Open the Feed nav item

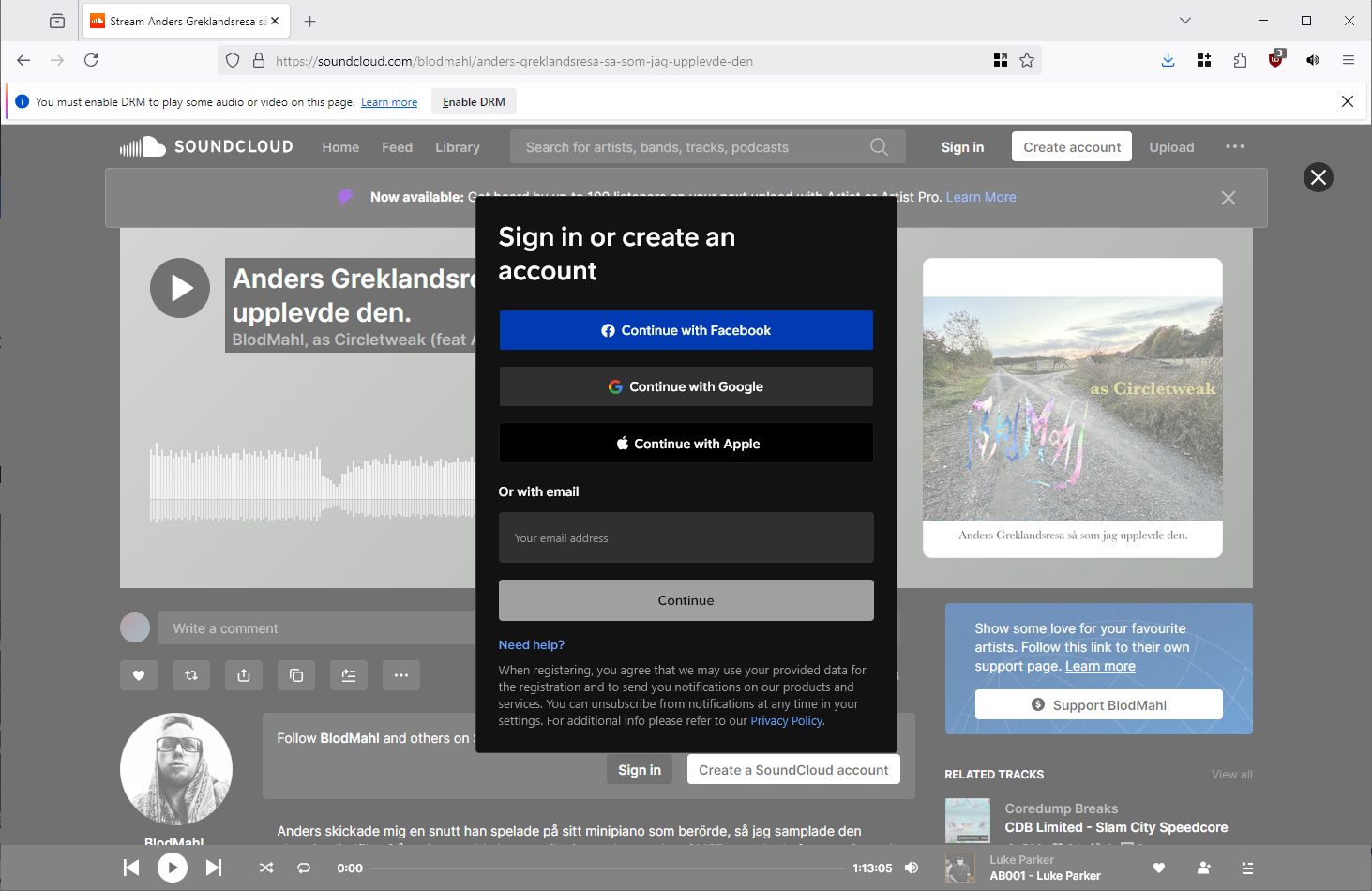point(398,147)
